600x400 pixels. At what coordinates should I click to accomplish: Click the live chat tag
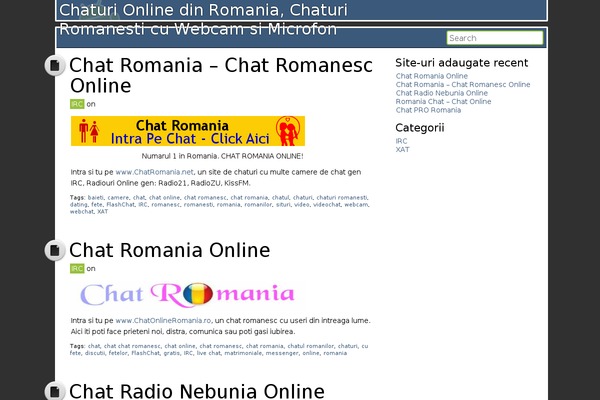(x=209, y=353)
